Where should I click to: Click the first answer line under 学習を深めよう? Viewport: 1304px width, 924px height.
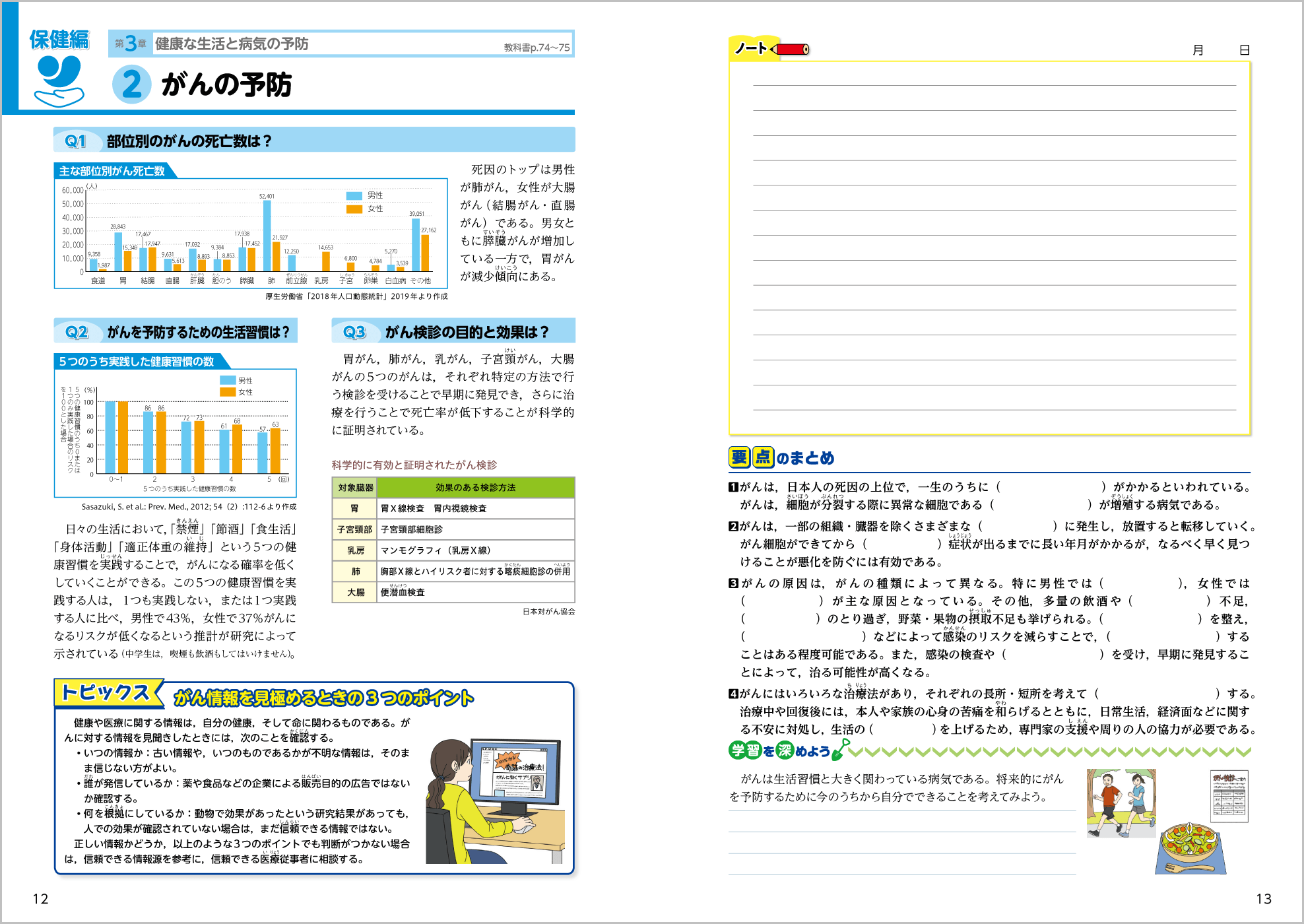[902, 811]
